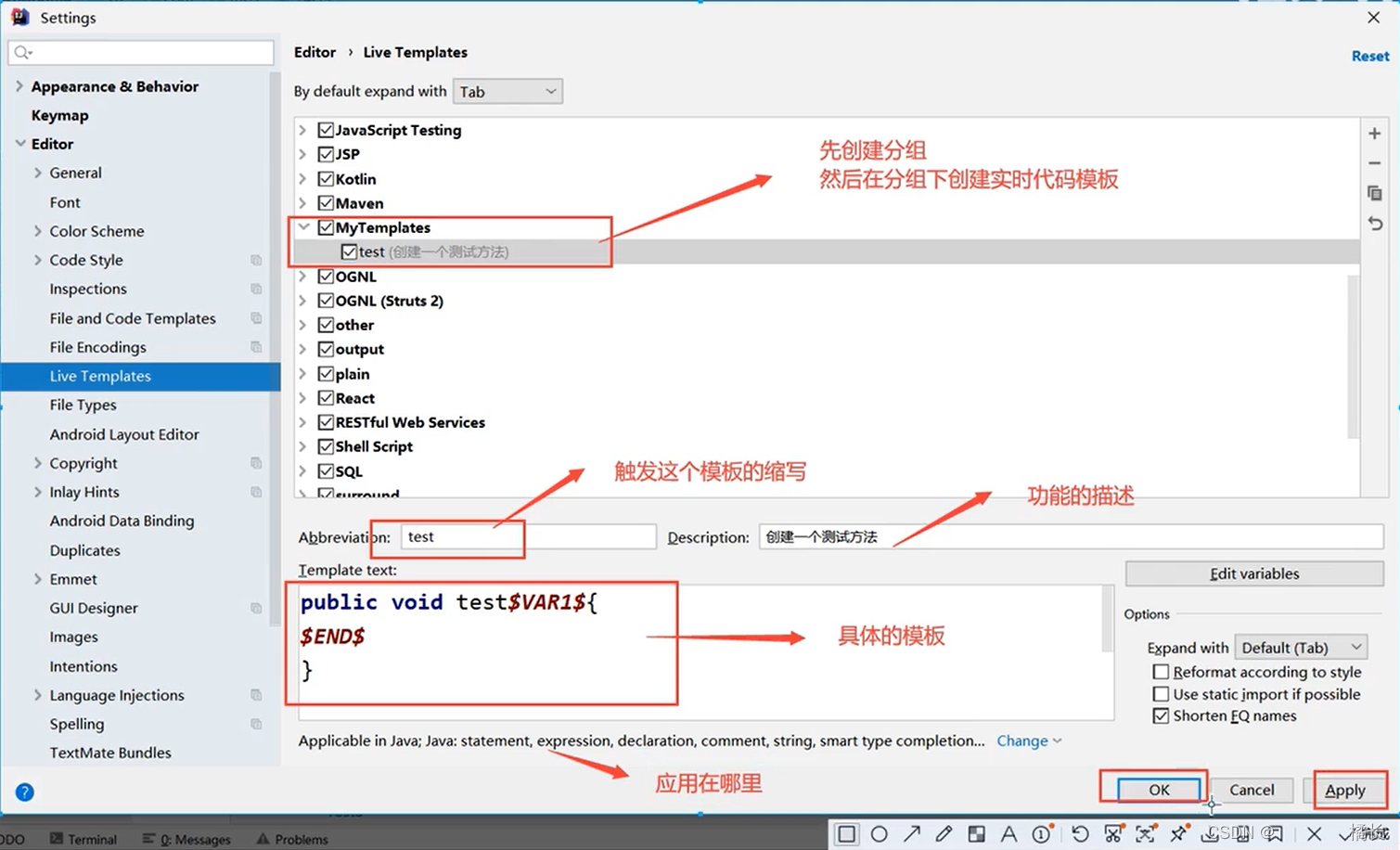1400x850 pixels.
Task: Select the ellipse annotation tool
Action: click(880, 833)
